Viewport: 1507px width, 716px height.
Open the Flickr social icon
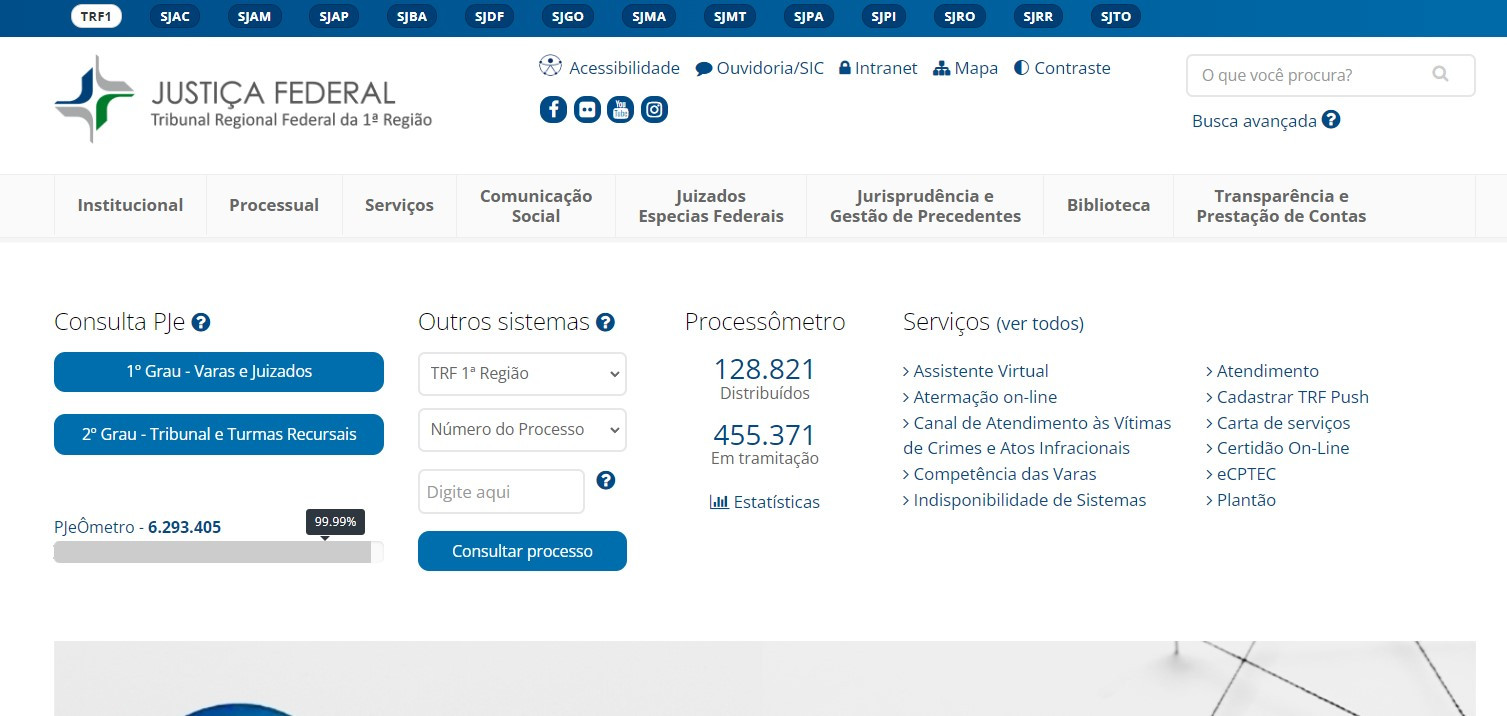coord(587,109)
